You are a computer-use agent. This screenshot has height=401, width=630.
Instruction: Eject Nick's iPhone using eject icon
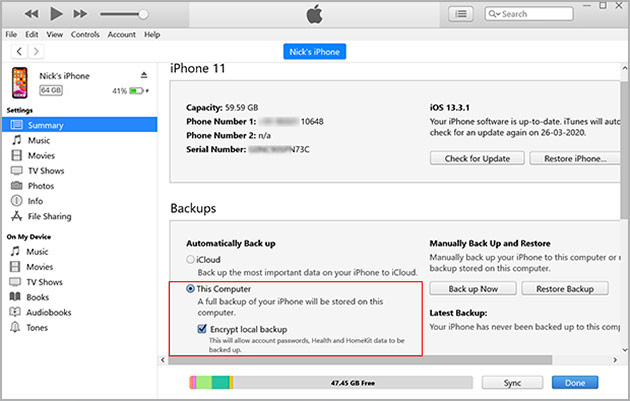point(144,75)
